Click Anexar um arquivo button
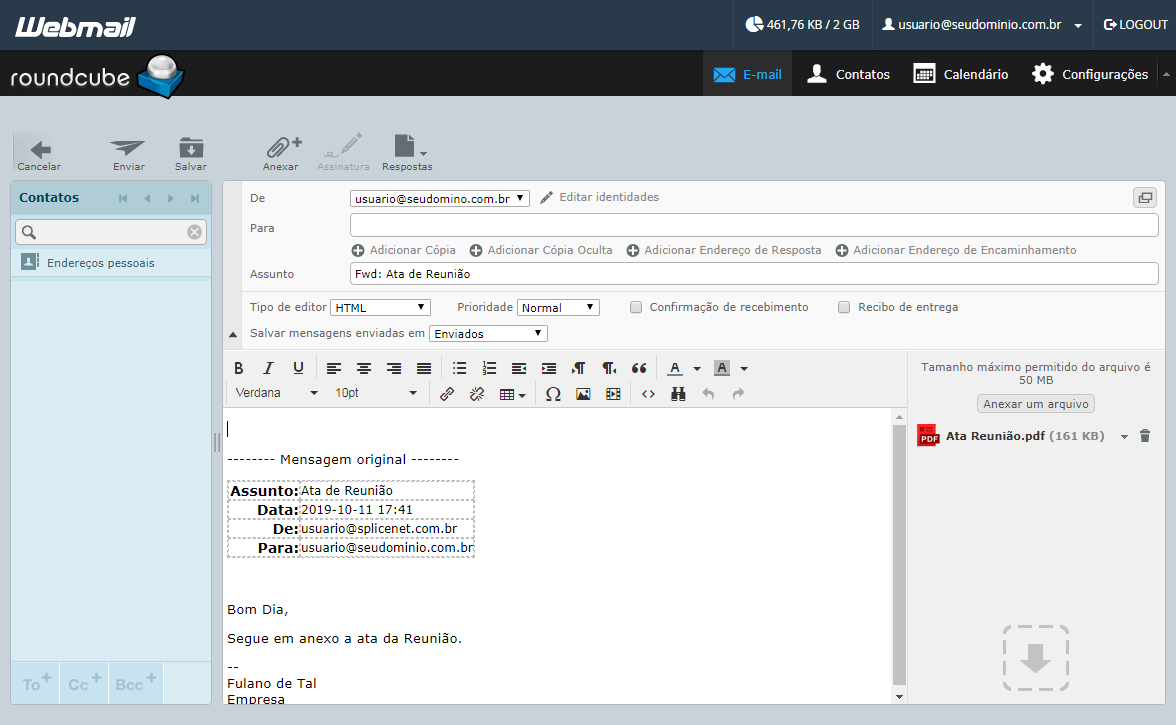The width and height of the screenshot is (1176, 725). 1036,403
